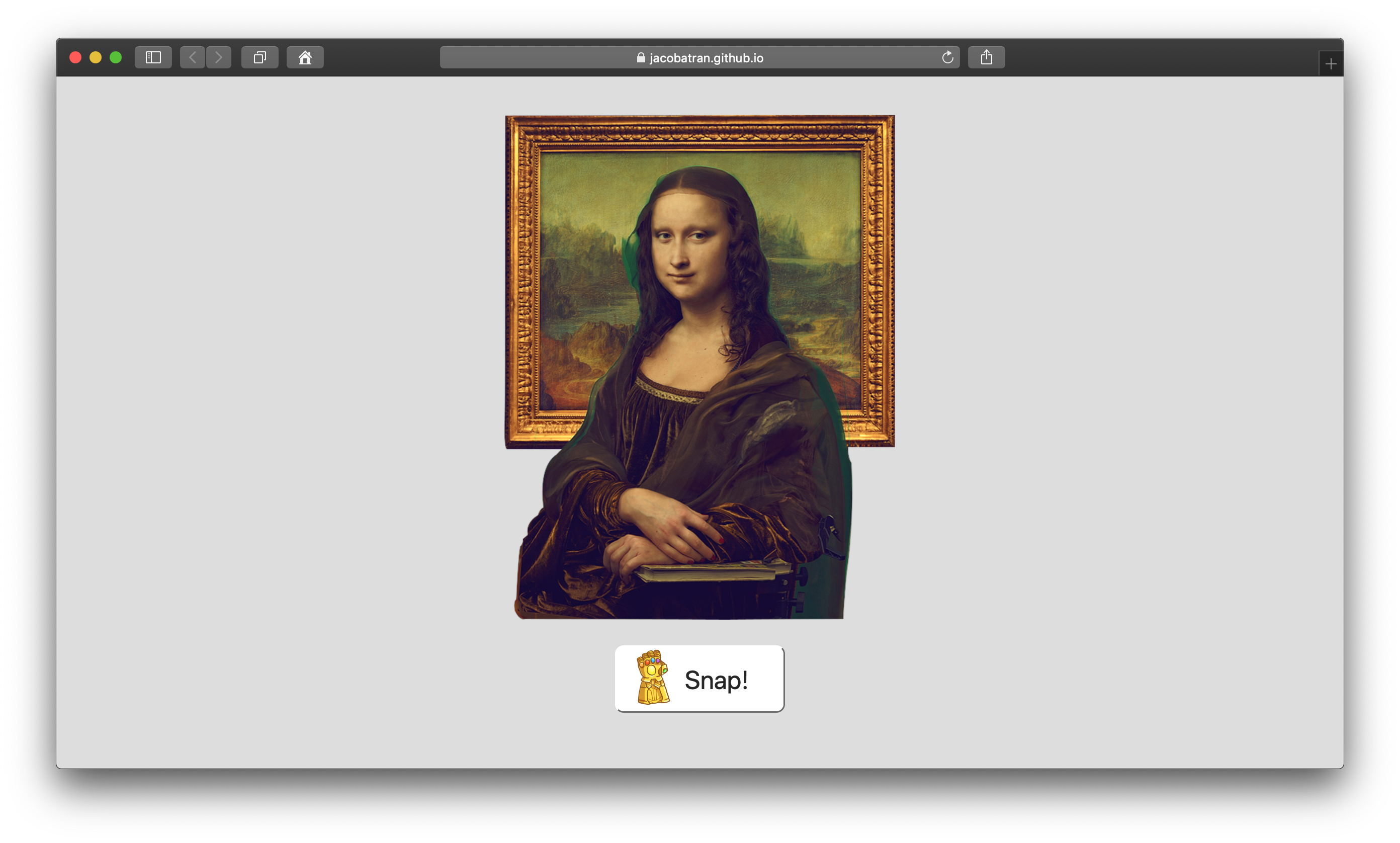Focus the jacobatran.github.io address bar

pyautogui.click(x=699, y=57)
